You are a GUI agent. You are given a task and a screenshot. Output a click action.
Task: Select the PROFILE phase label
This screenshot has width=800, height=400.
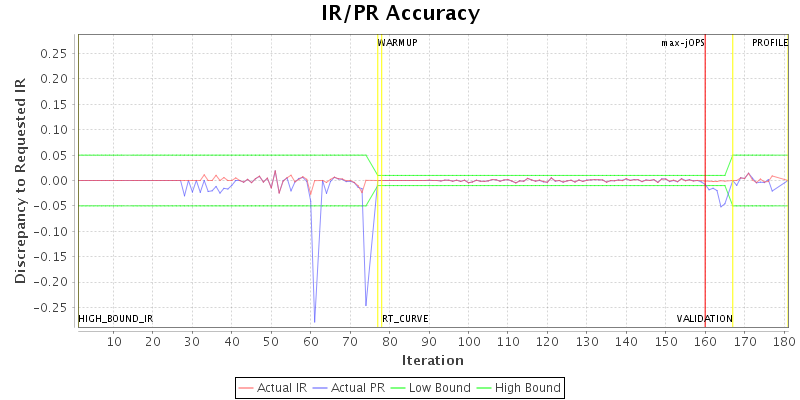[x=769, y=43]
